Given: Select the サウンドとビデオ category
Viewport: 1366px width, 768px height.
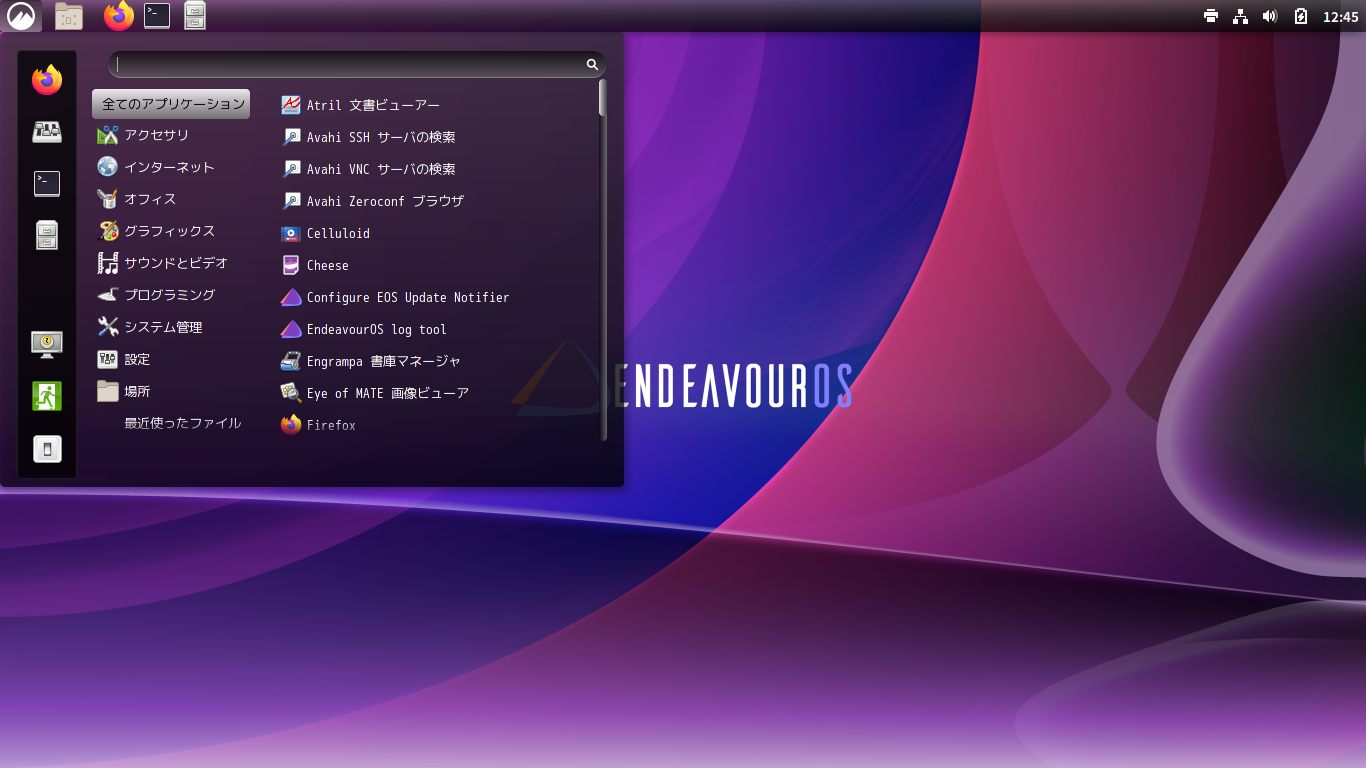Looking at the screenshot, I should pos(171,263).
